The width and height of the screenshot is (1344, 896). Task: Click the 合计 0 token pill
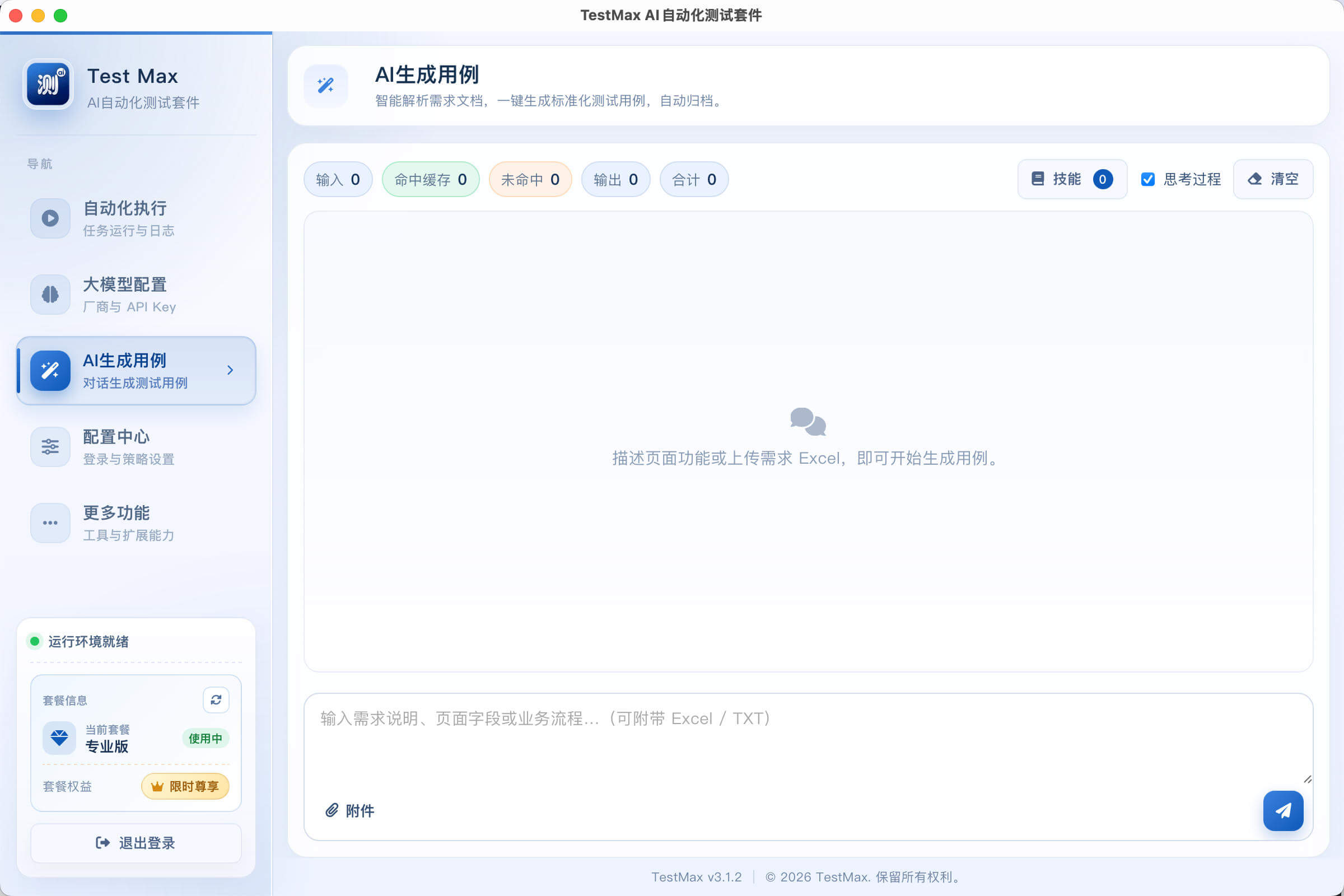click(694, 179)
